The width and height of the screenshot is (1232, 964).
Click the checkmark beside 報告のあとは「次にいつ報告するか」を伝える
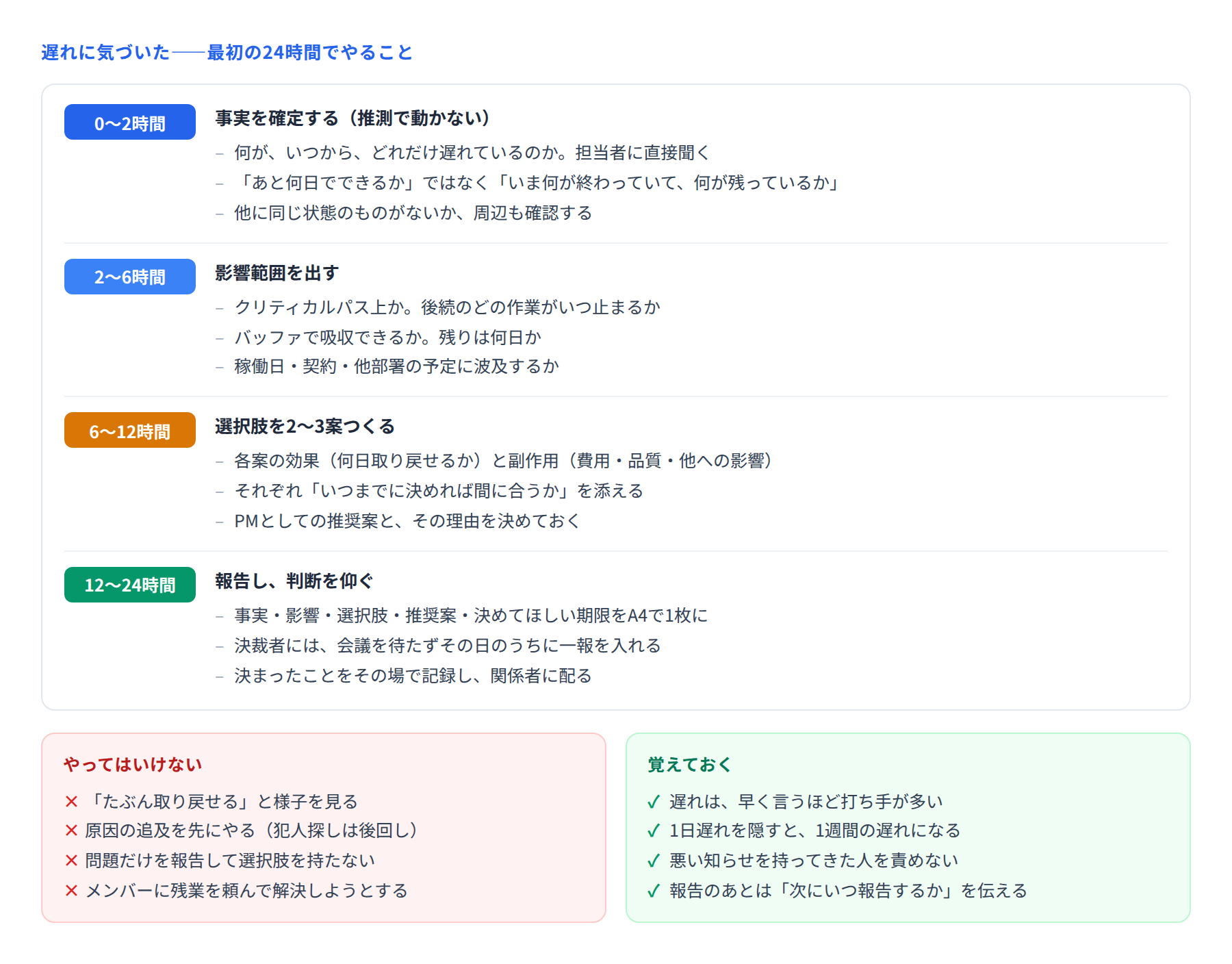click(x=654, y=891)
